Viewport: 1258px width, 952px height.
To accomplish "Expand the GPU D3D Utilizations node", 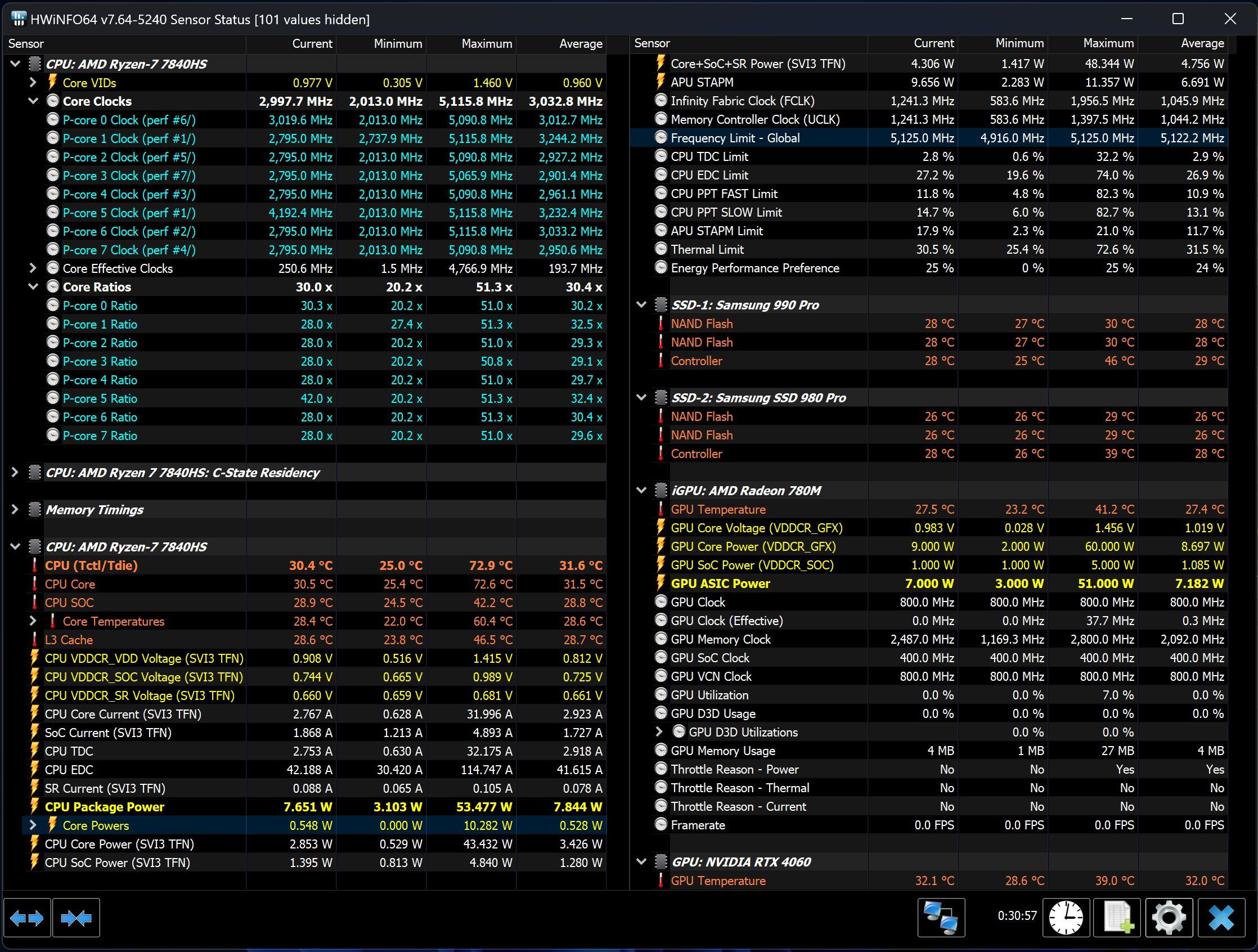I will [x=659, y=732].
